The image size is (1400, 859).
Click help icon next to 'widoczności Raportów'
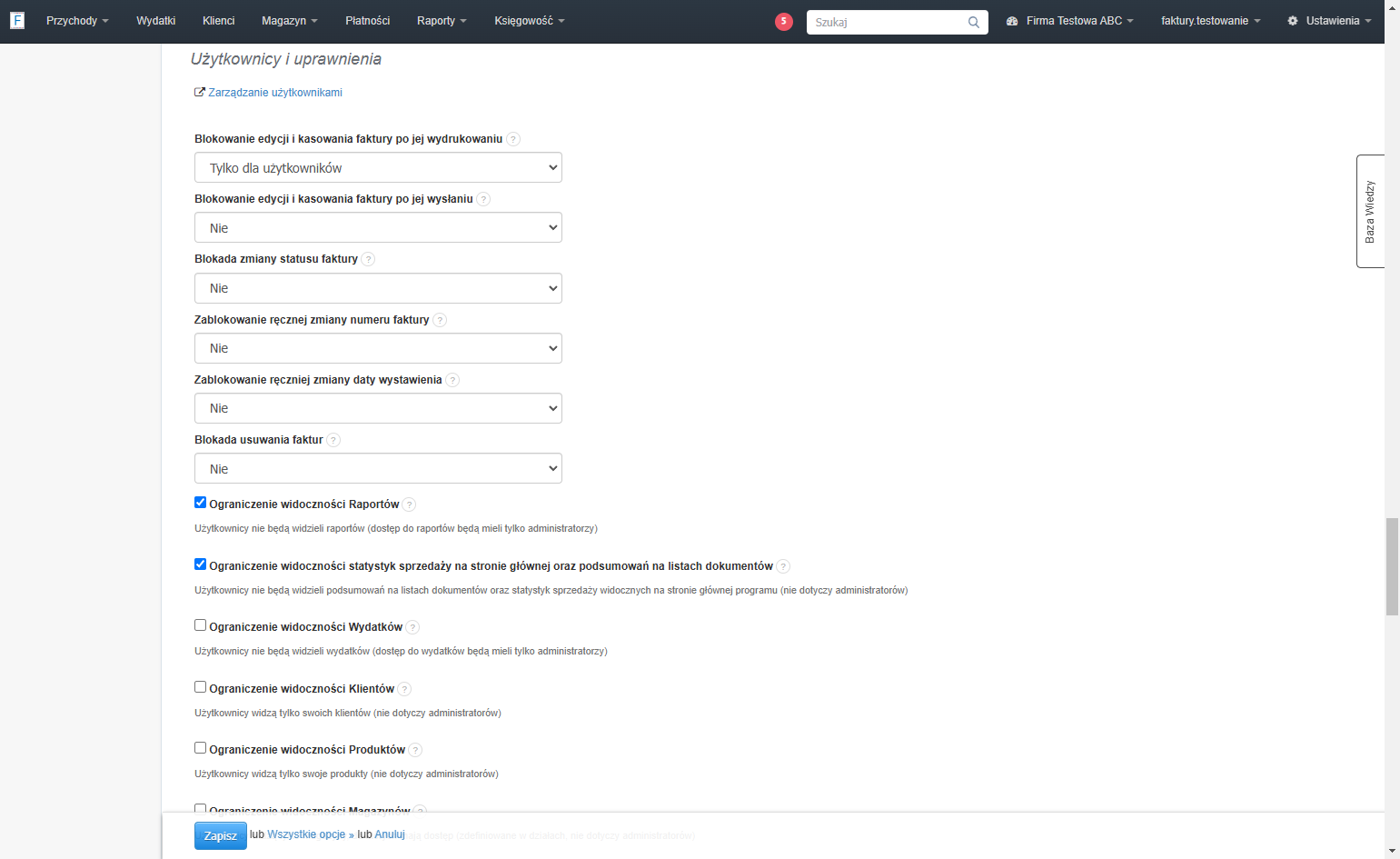[x=409, y=504]
